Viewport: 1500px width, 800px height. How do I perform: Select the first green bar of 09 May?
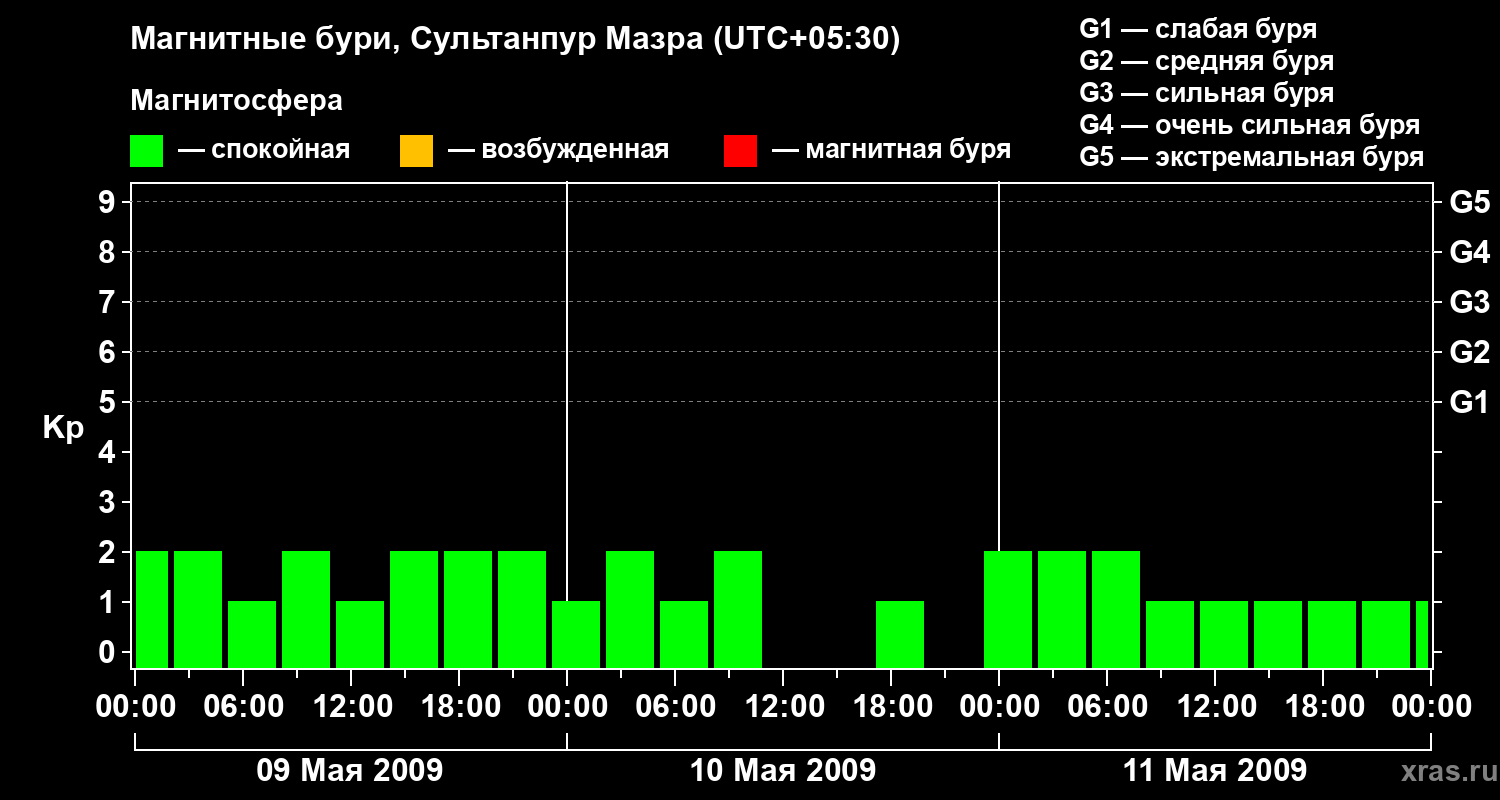pyautogui.click(x=152, y=609)
